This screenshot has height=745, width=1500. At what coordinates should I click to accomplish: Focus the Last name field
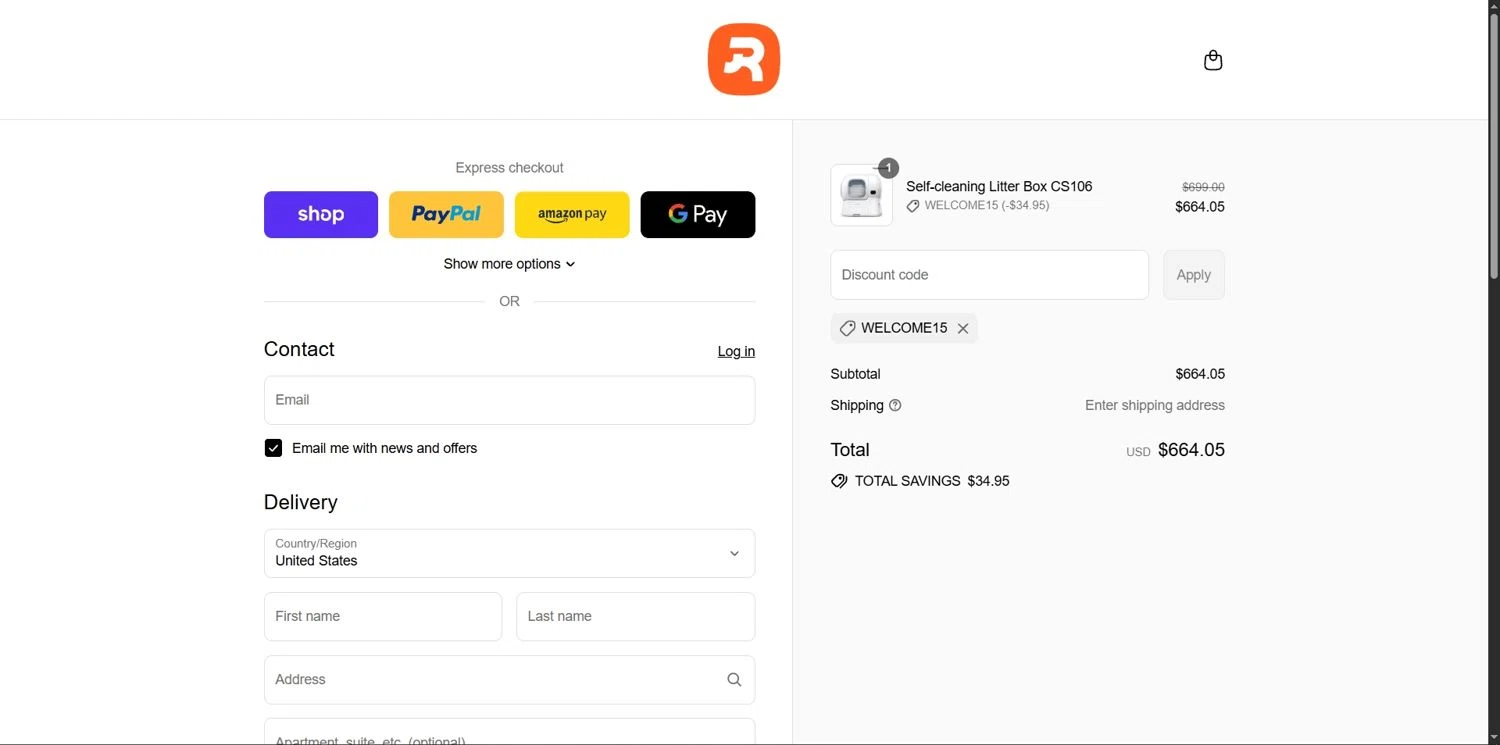point(636,616)
